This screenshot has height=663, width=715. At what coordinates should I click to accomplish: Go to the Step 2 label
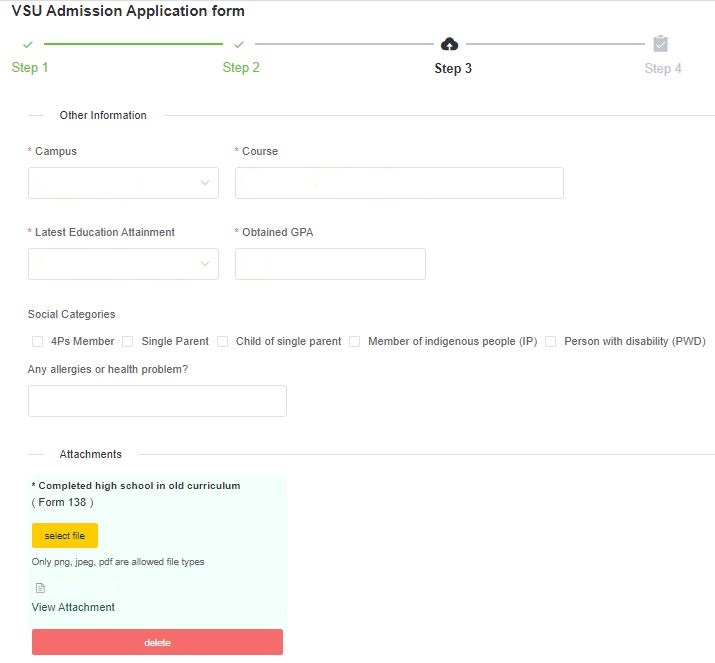click(x=241, y=67)
